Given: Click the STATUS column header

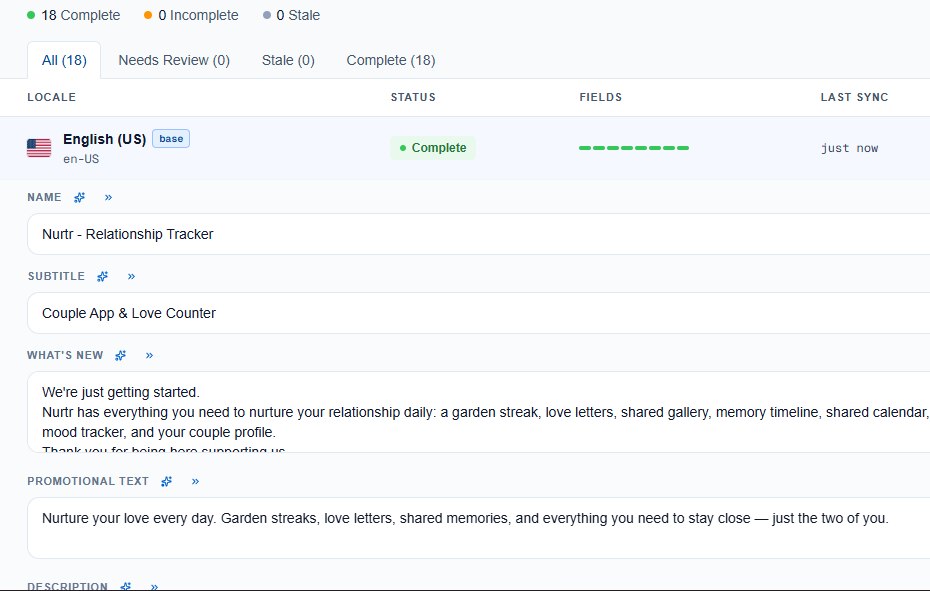Looking at the screenshot, I should point(413,97).
